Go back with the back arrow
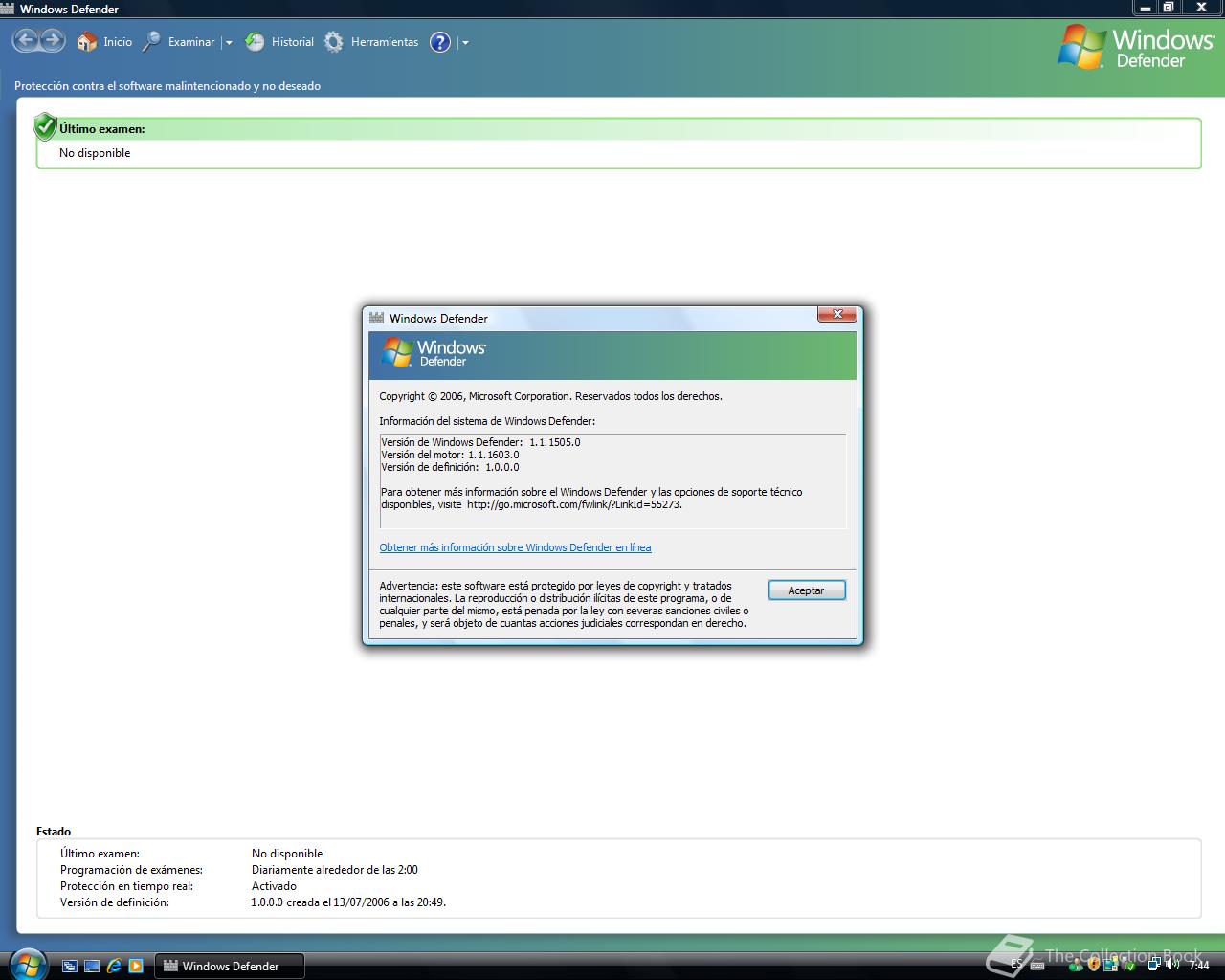Image resolution: width=1225 pixels, height=980 pixels. (x=26, y=40)
